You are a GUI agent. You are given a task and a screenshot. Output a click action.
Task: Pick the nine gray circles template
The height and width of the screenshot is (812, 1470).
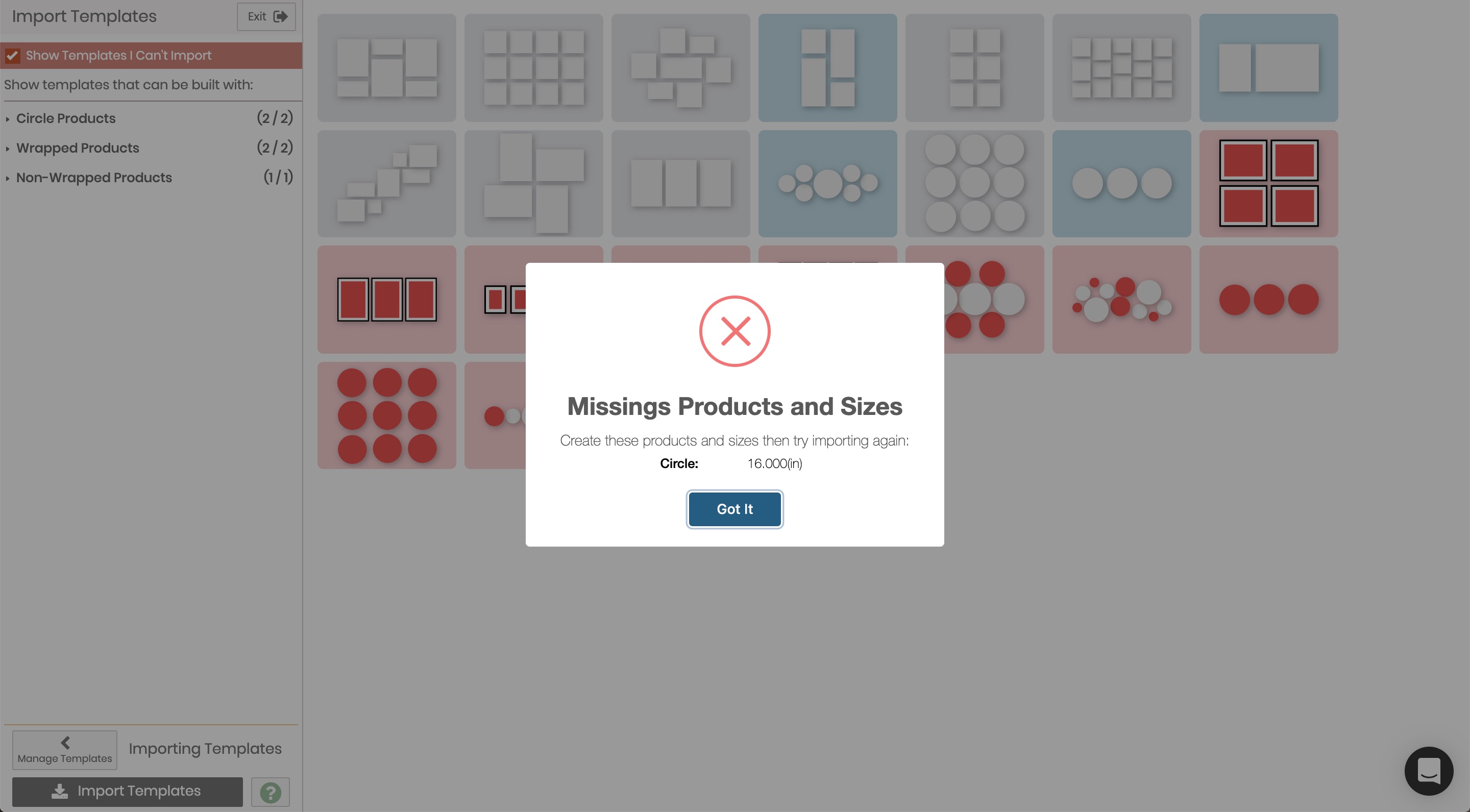[975, 184]
